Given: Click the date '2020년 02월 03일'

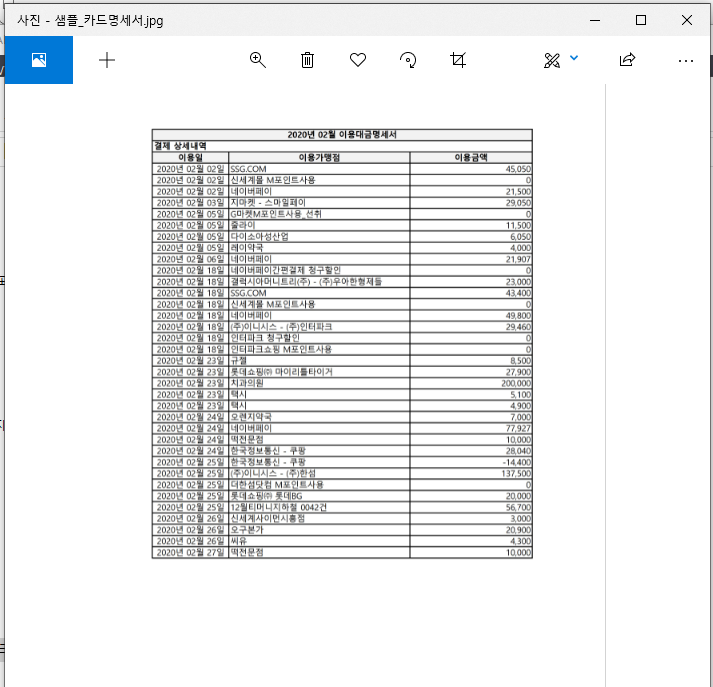Looking at the screenshot, I should (x=190, y=203).
